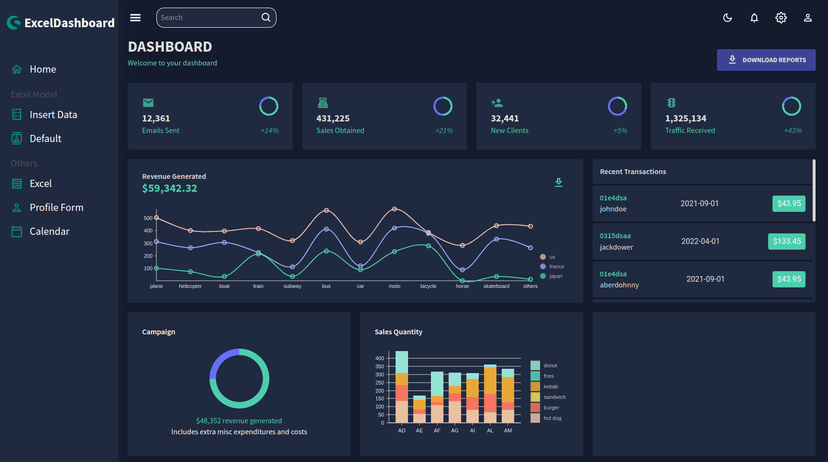Click the sandwich legend swatch
Viewport: 828px width, 462px height.
[535, 397]
